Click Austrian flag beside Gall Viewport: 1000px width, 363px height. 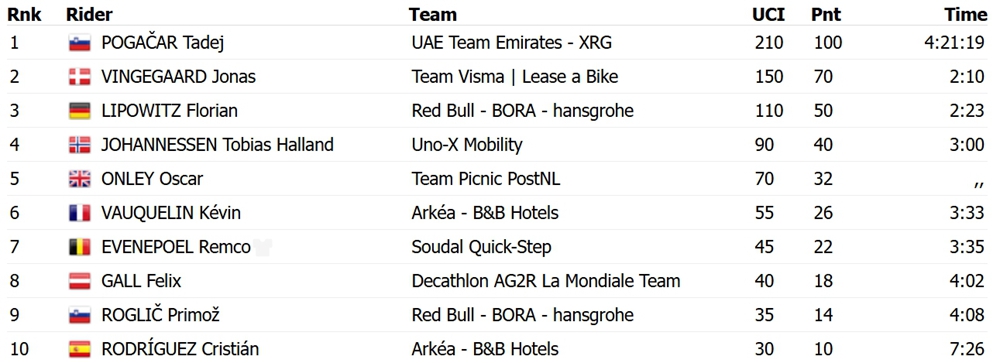coord(80,281)
